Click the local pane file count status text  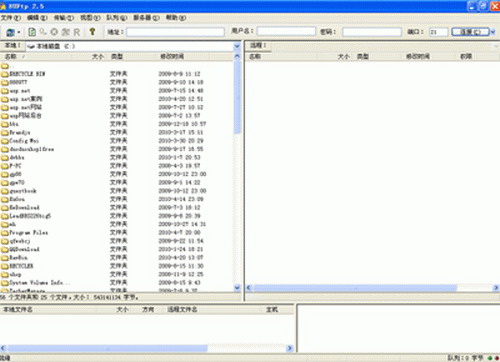69,297
